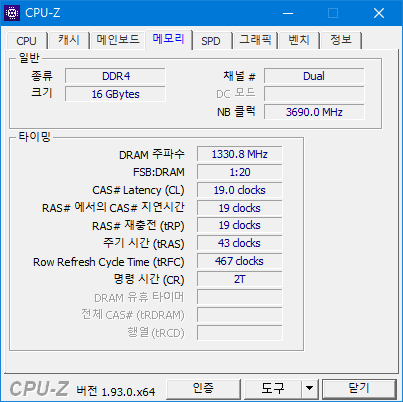Close the CPU-Z window
This screenshot has width=403, height=402.
click(379, 13)
